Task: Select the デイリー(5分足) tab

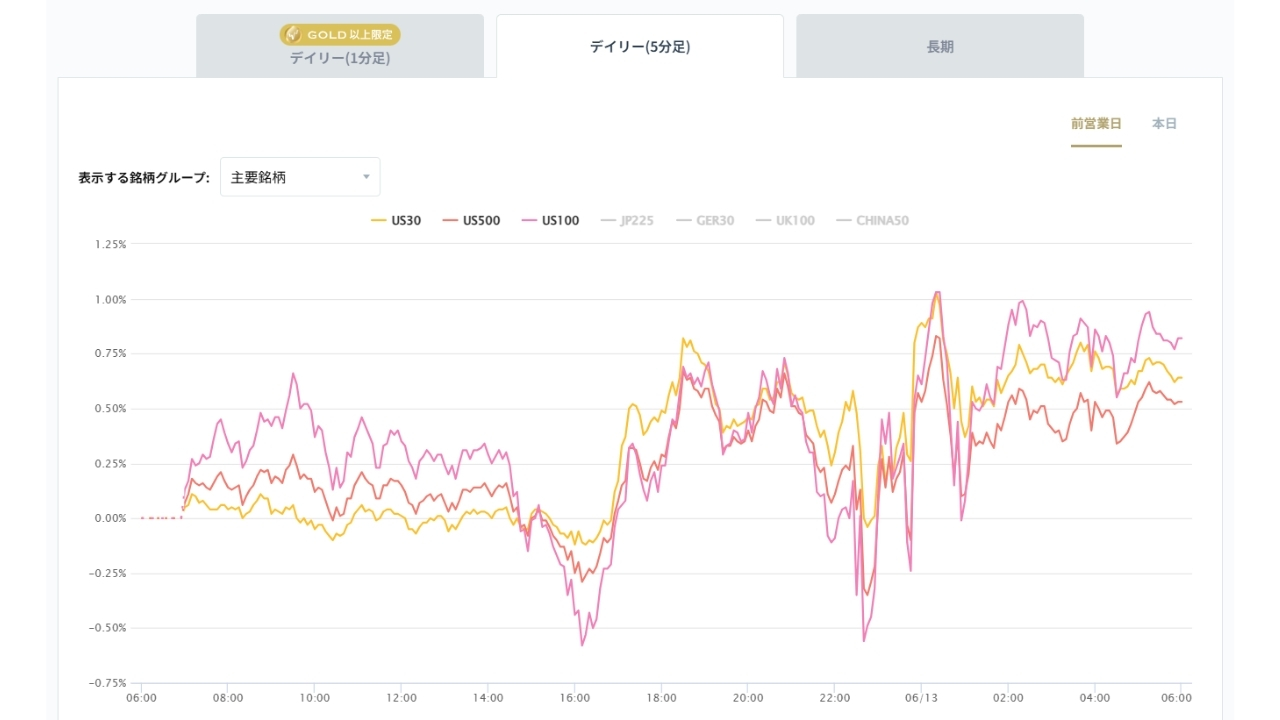Action: coord(640,46)
